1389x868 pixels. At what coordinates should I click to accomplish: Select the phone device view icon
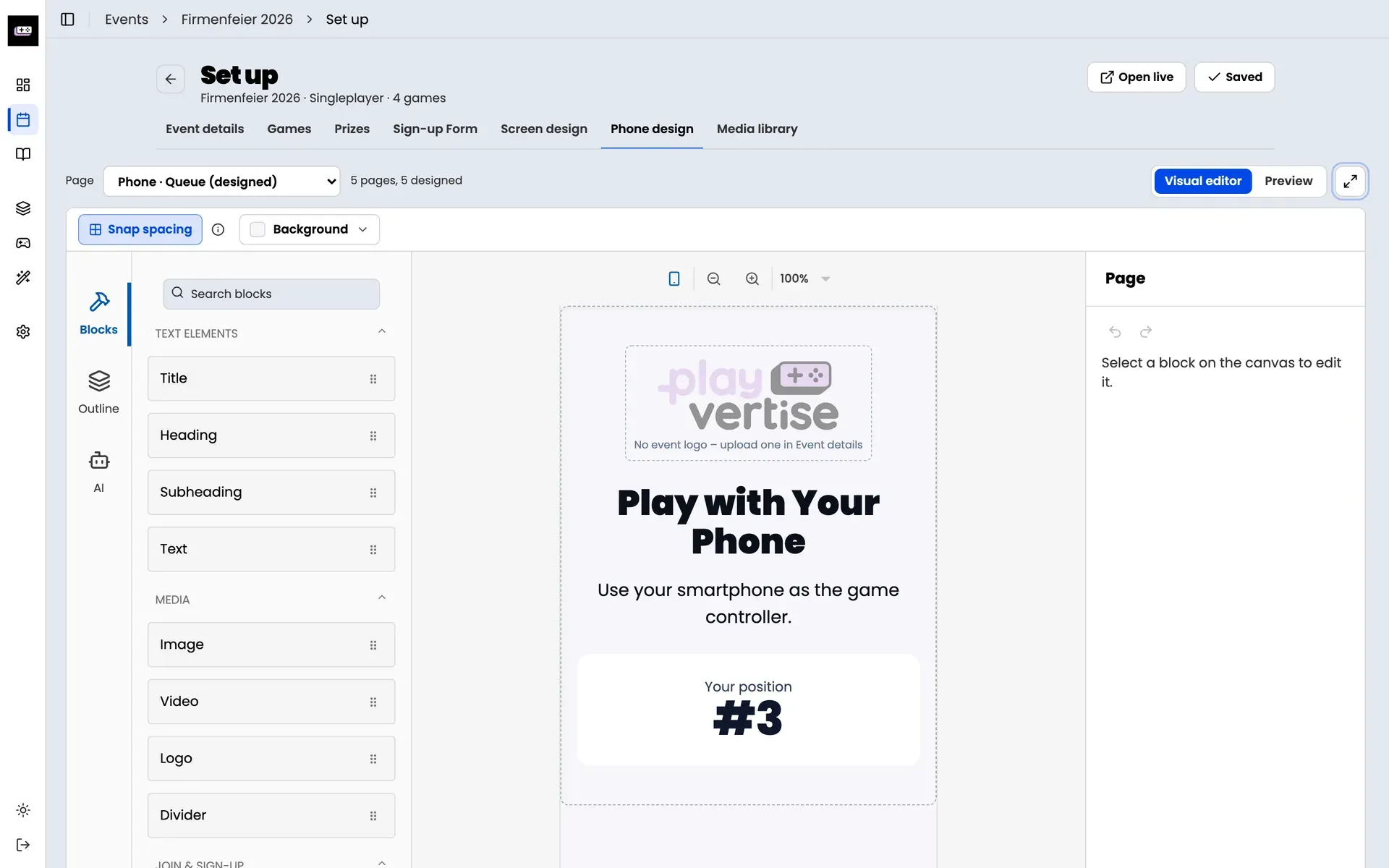674,278
